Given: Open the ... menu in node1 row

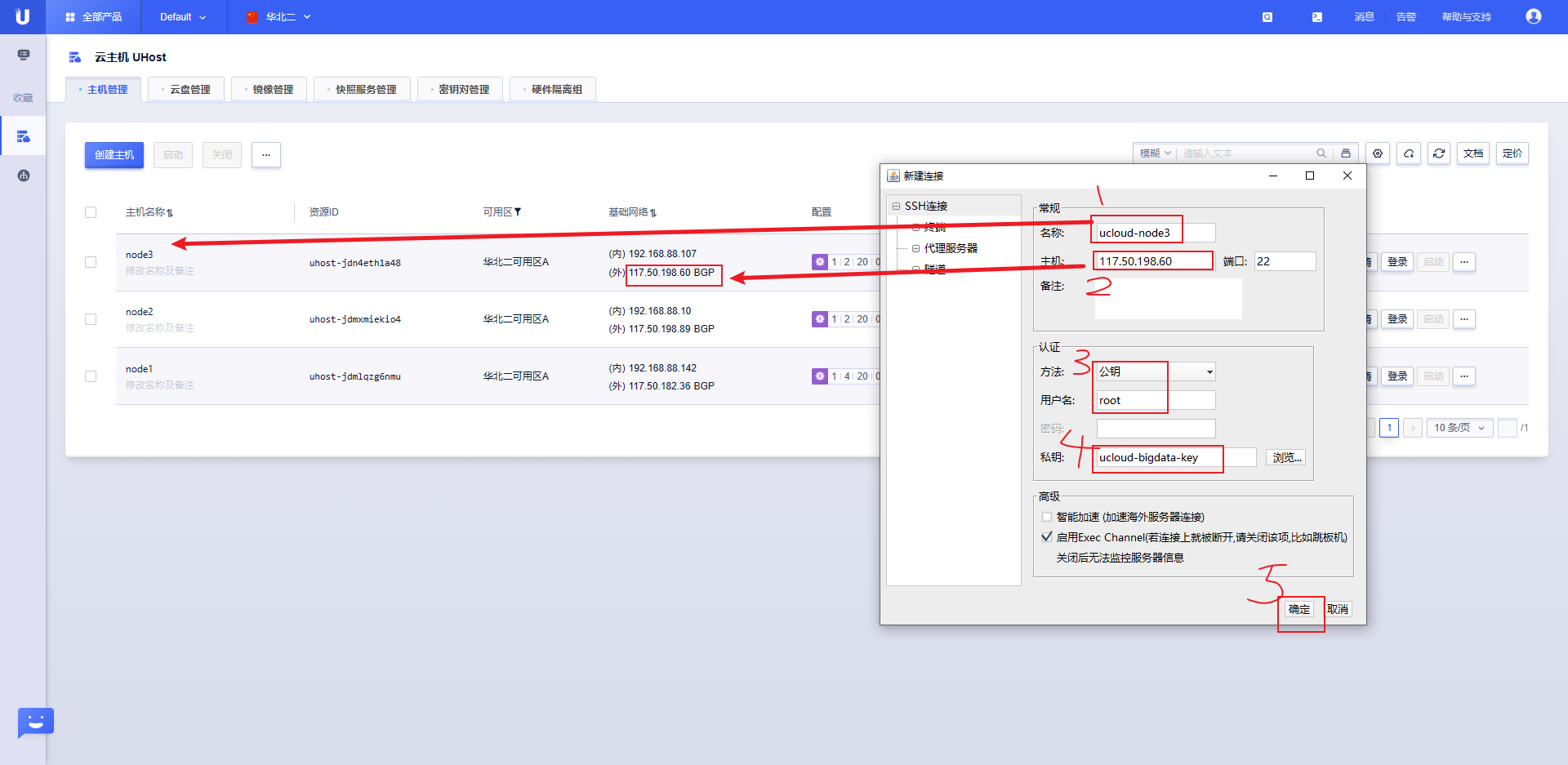Looking at the screenshot, I should (1464, 376).
